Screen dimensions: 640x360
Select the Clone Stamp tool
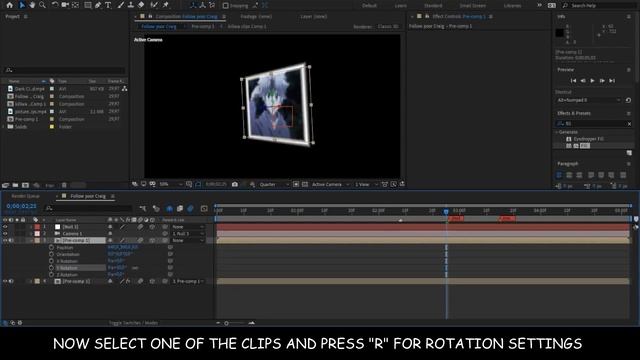[131, 5]
